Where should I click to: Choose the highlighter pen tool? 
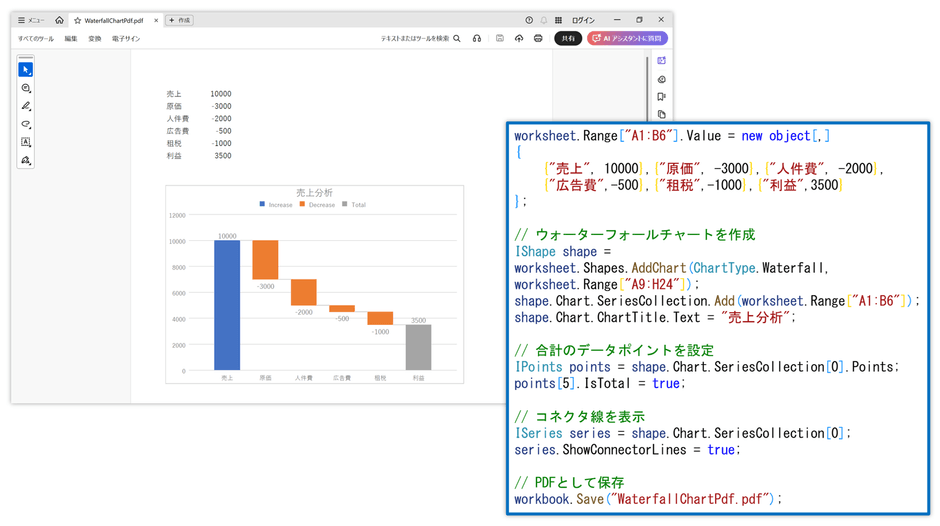pyautogui.click(x=26, y=106)
